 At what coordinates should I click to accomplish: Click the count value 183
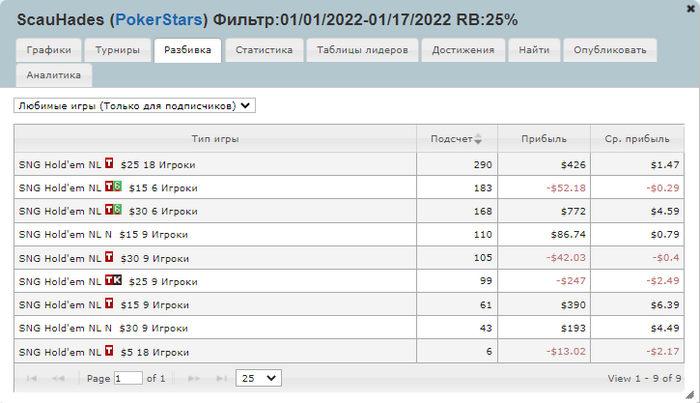point(483,188)
